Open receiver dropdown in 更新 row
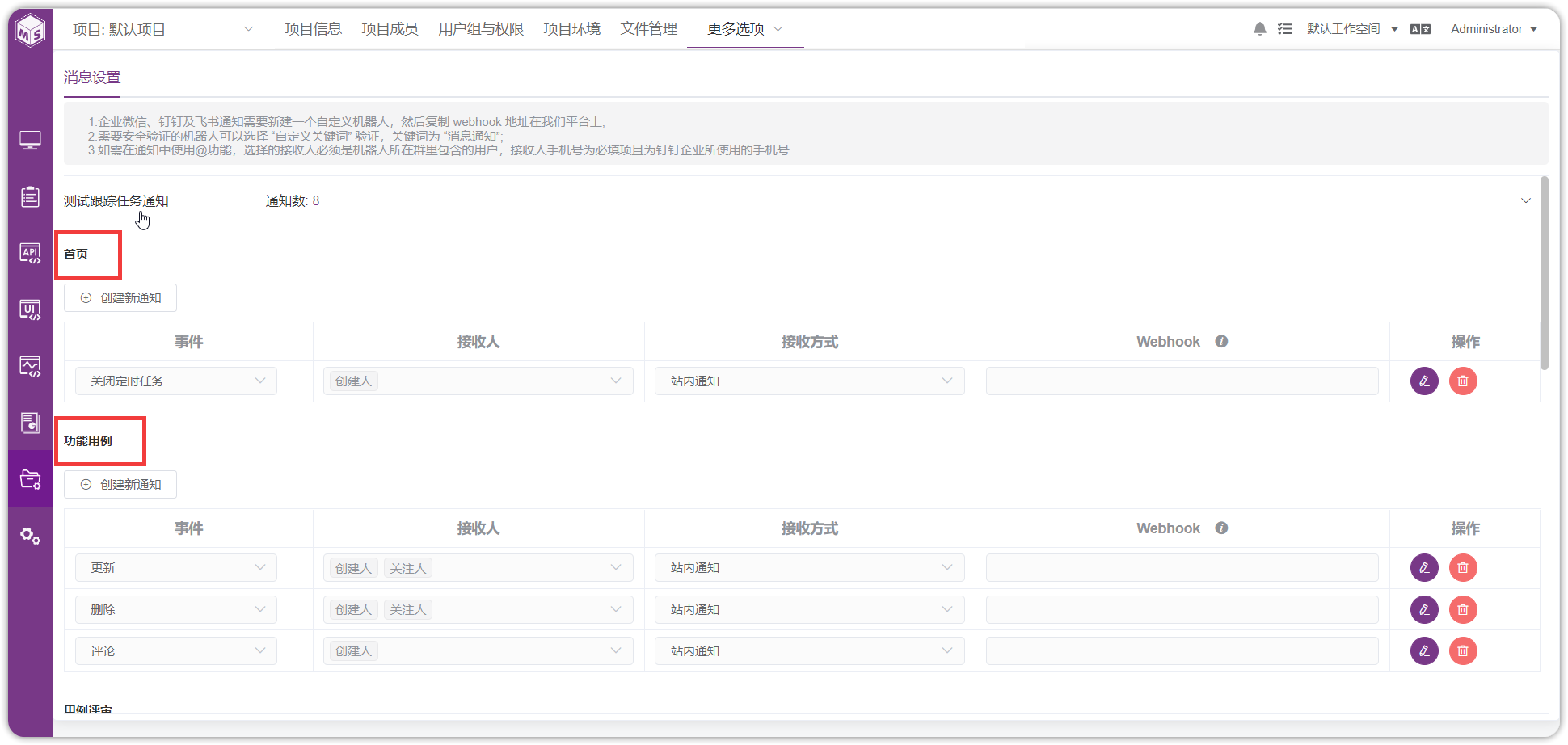 (478, 567)
